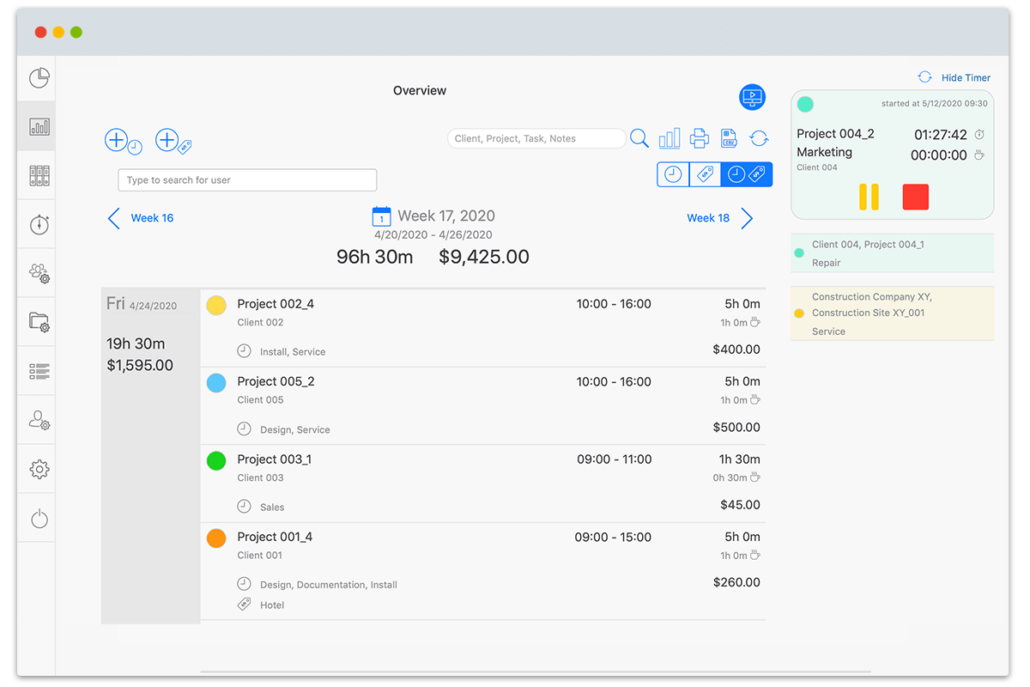Screen dimensions: 1030x687
Task: Click the refresh/sync icon
Action: (759, 138)
